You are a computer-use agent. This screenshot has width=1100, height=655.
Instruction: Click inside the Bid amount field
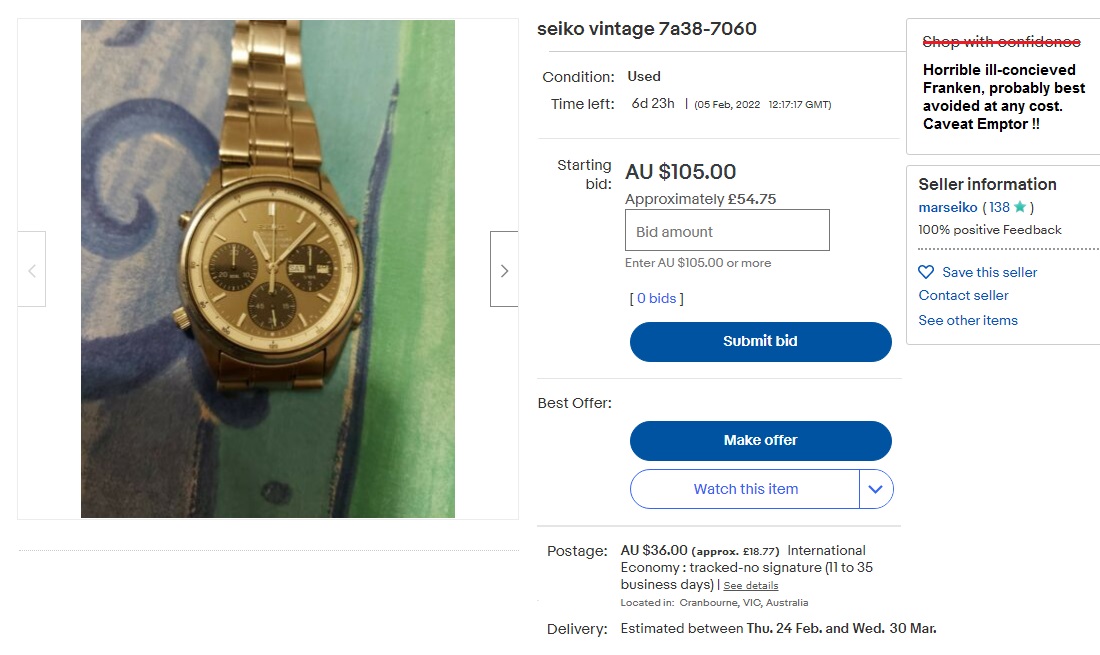pyautogui.click(x=727, y=230)
